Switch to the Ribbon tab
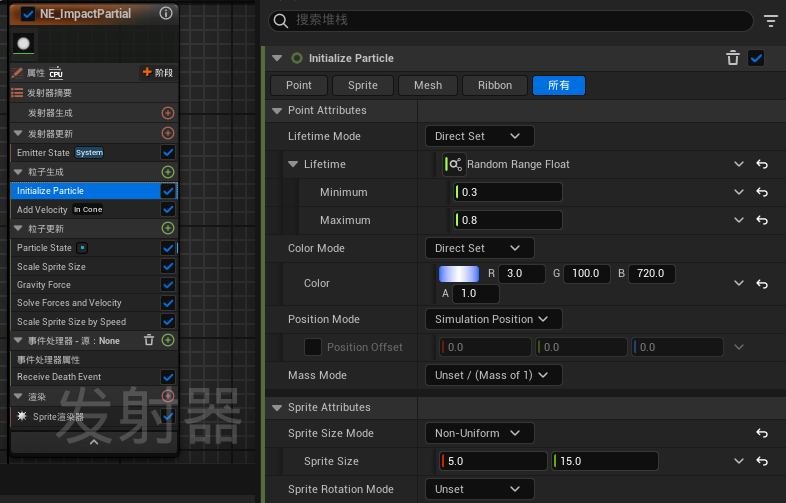The width and height of the screenshot is (786, 503). pyautogui.click(x=495, y=85)
